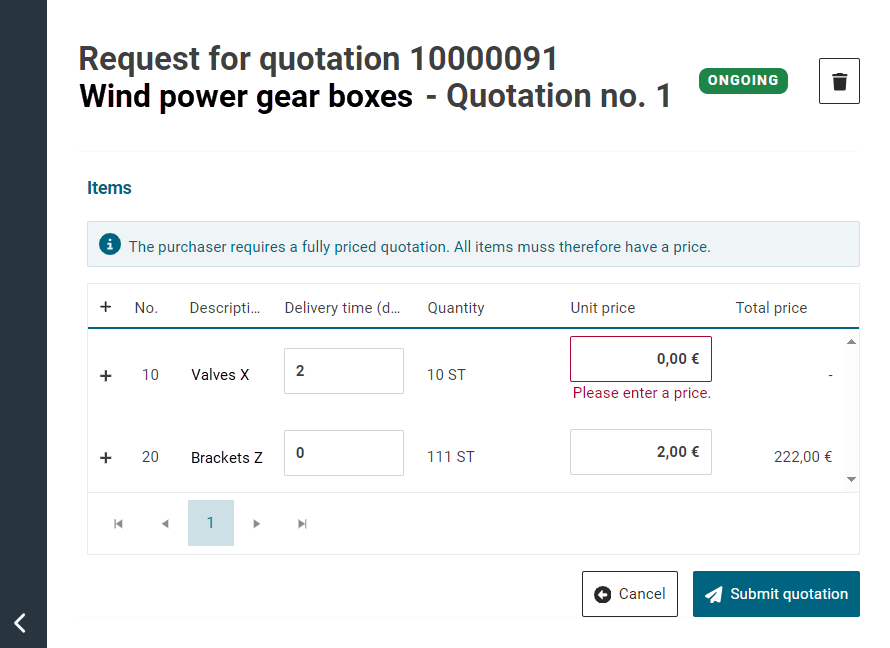Click the trash delete quotation icon

(x=839, y=81)
